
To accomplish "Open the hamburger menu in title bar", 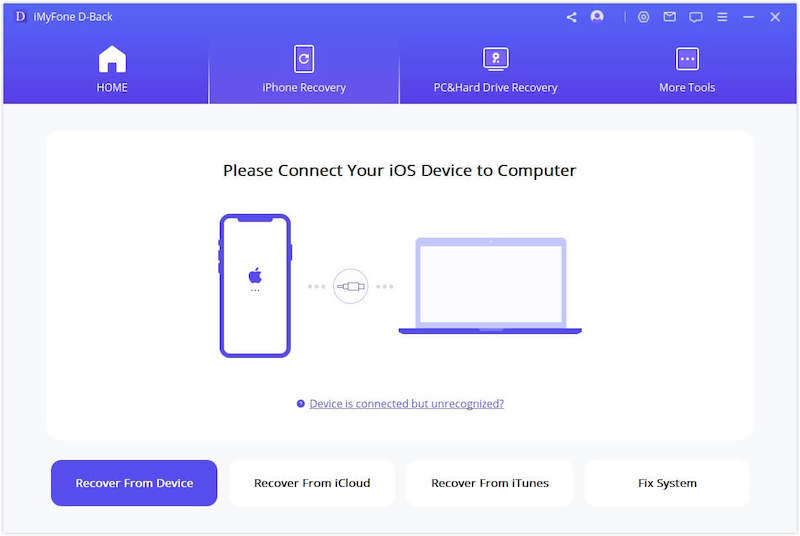I will pyautogui.click(x=722, y=17).
